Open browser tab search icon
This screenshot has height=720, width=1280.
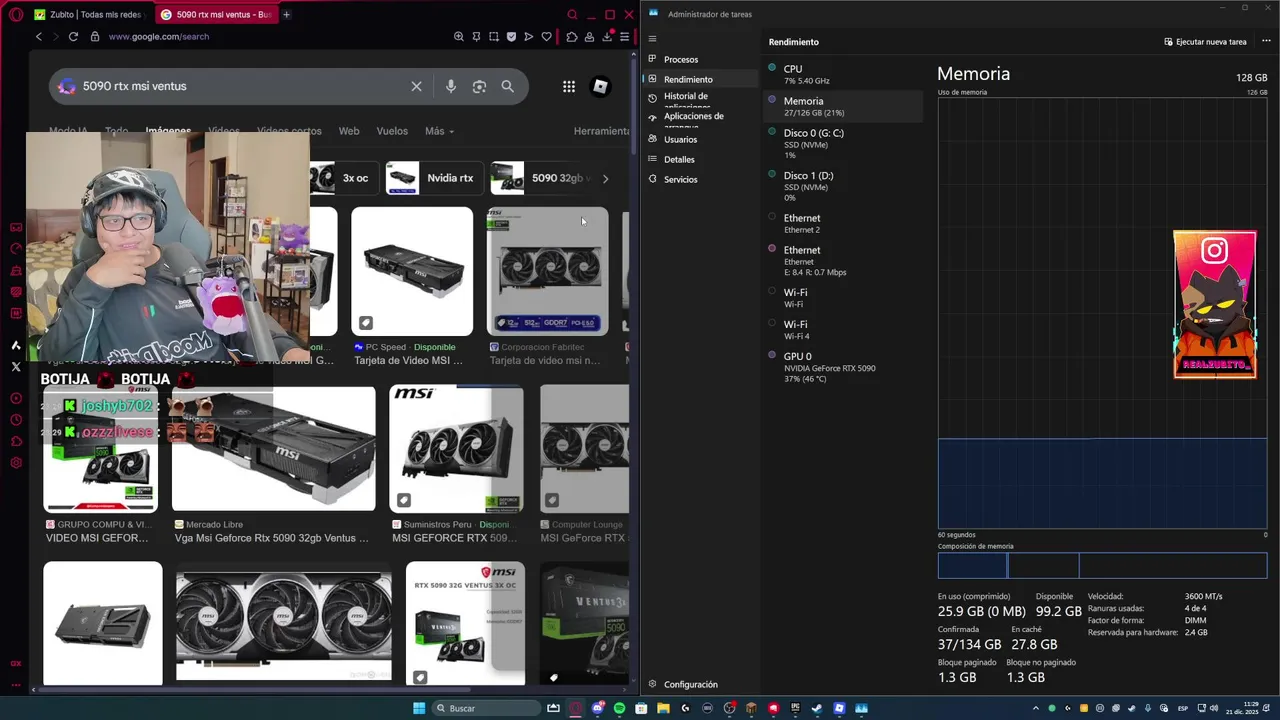[572, 15]
